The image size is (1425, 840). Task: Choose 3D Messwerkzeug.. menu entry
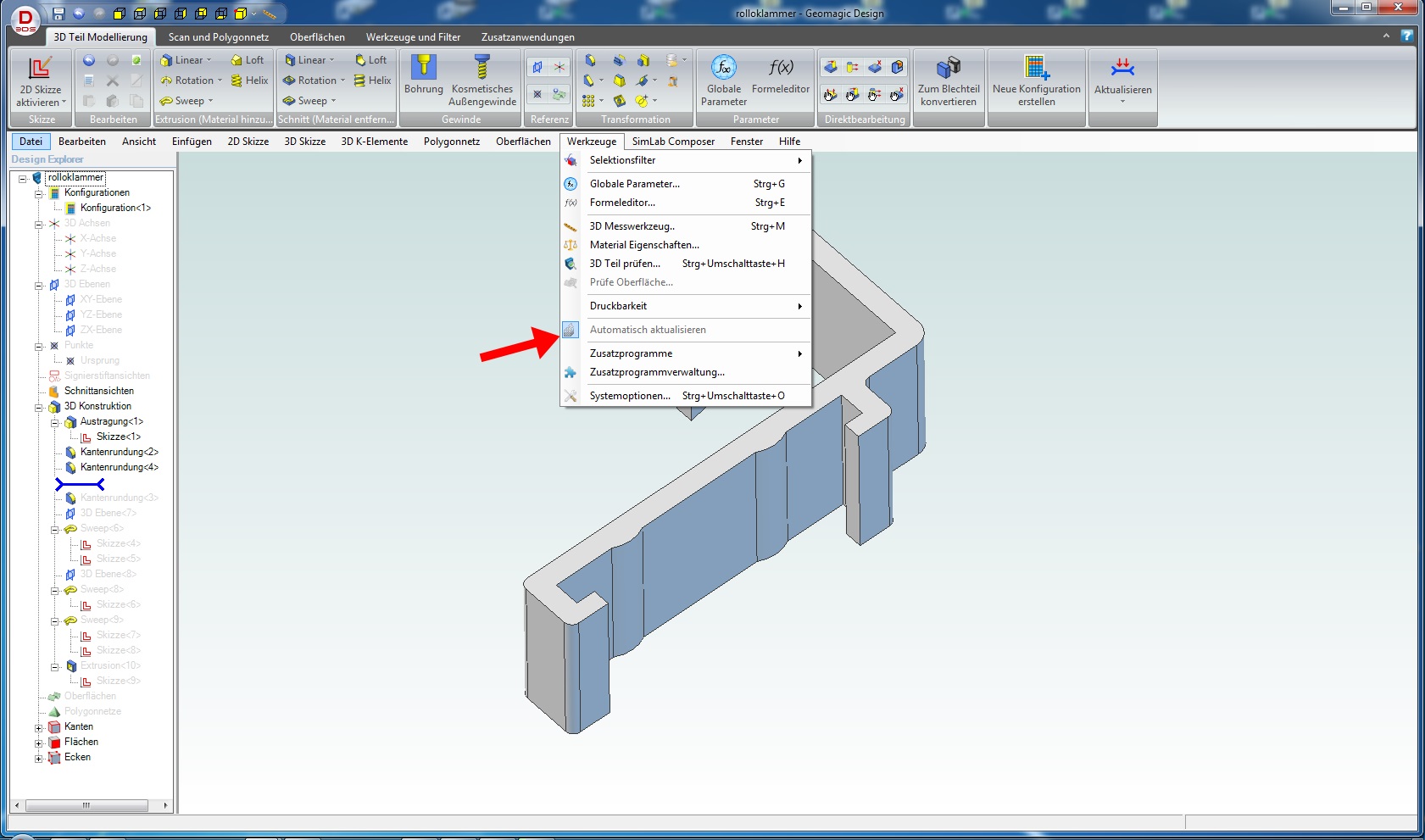[686, 226]
